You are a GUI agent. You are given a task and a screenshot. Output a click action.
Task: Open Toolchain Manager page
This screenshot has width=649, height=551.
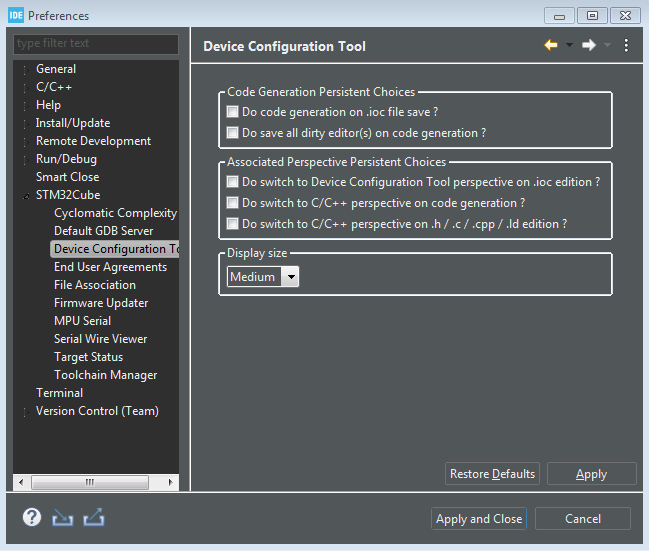pyautogui.click(x=106, y=375)
